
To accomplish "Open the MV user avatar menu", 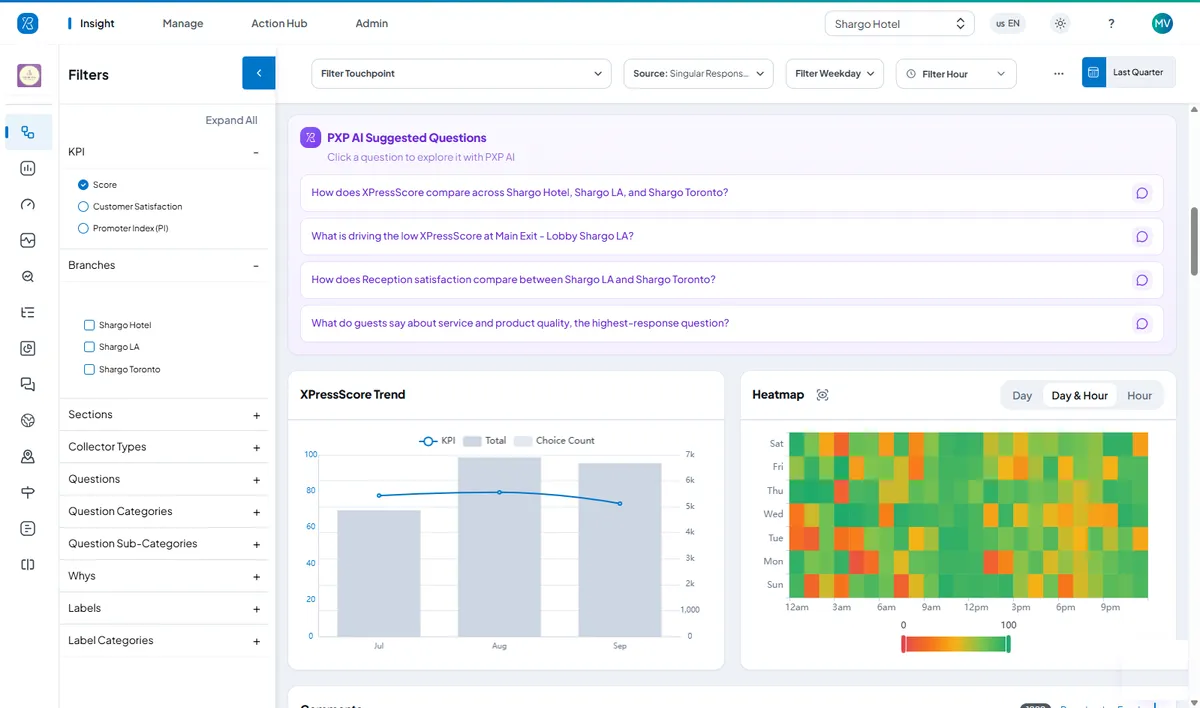I will 1162,23.
